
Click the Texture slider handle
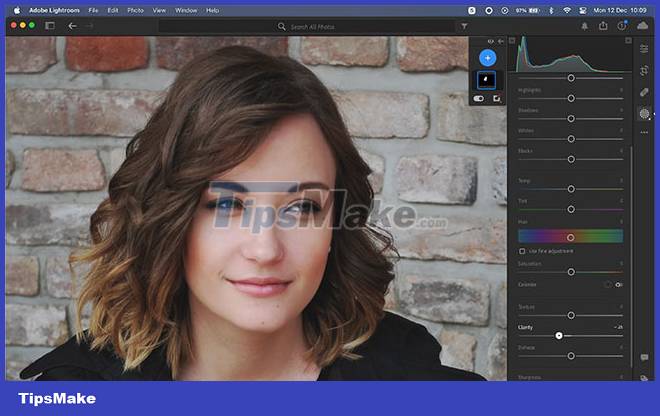(571, 315)
